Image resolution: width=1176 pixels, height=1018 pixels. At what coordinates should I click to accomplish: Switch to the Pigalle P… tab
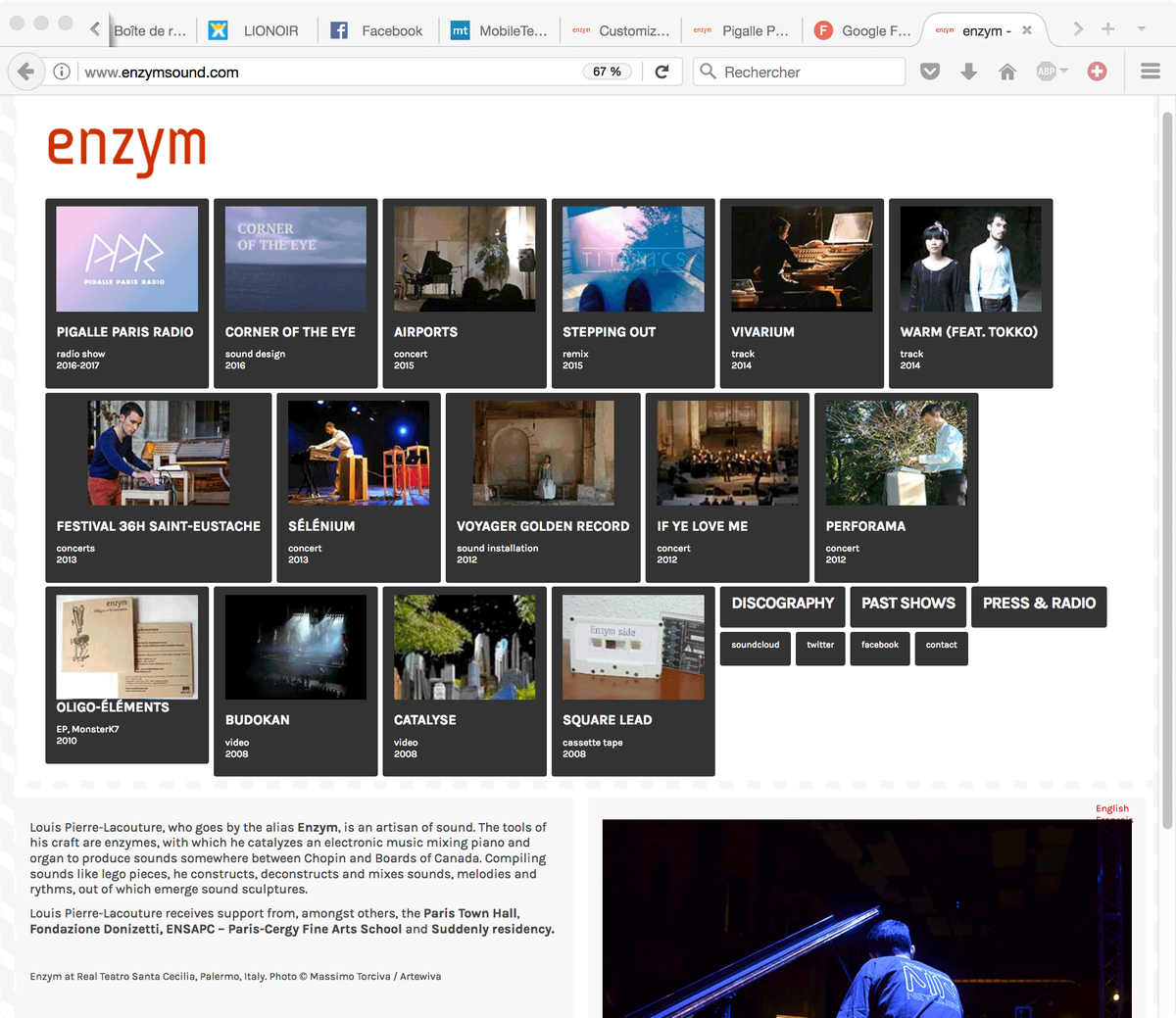(743, 30)
